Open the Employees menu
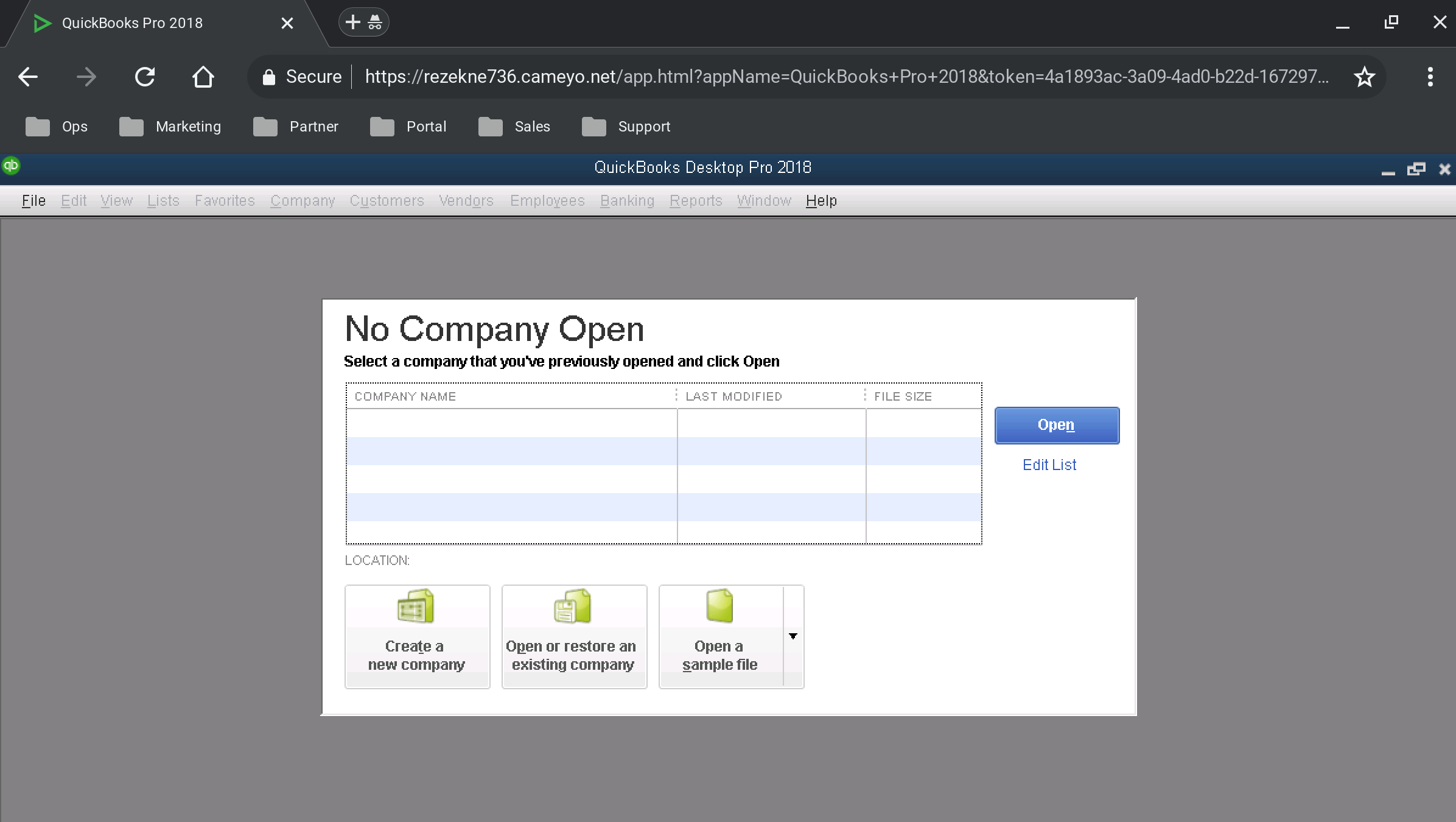This screenshot has width=1456, height=822. coord(547,201)
